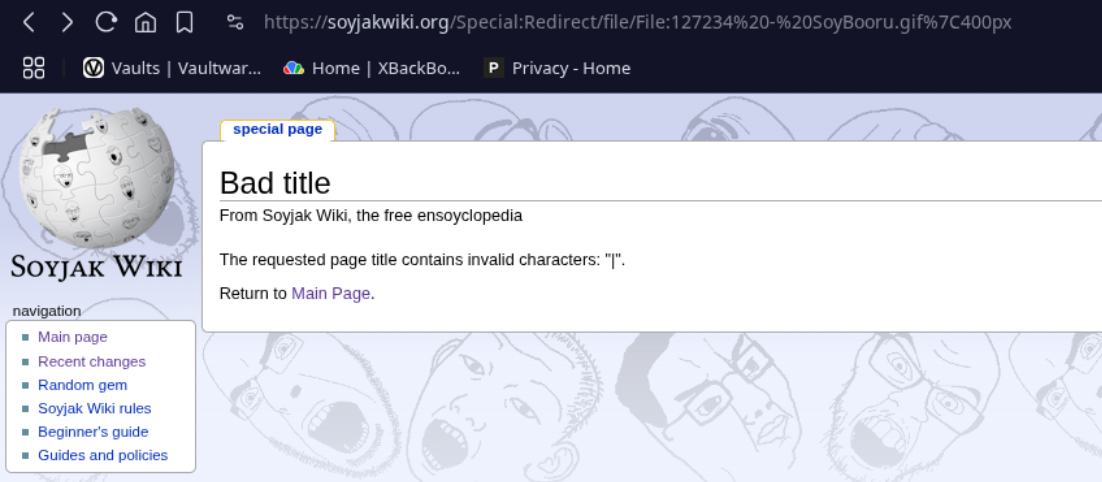Open the speed dial grid icon

coord(34,68)
